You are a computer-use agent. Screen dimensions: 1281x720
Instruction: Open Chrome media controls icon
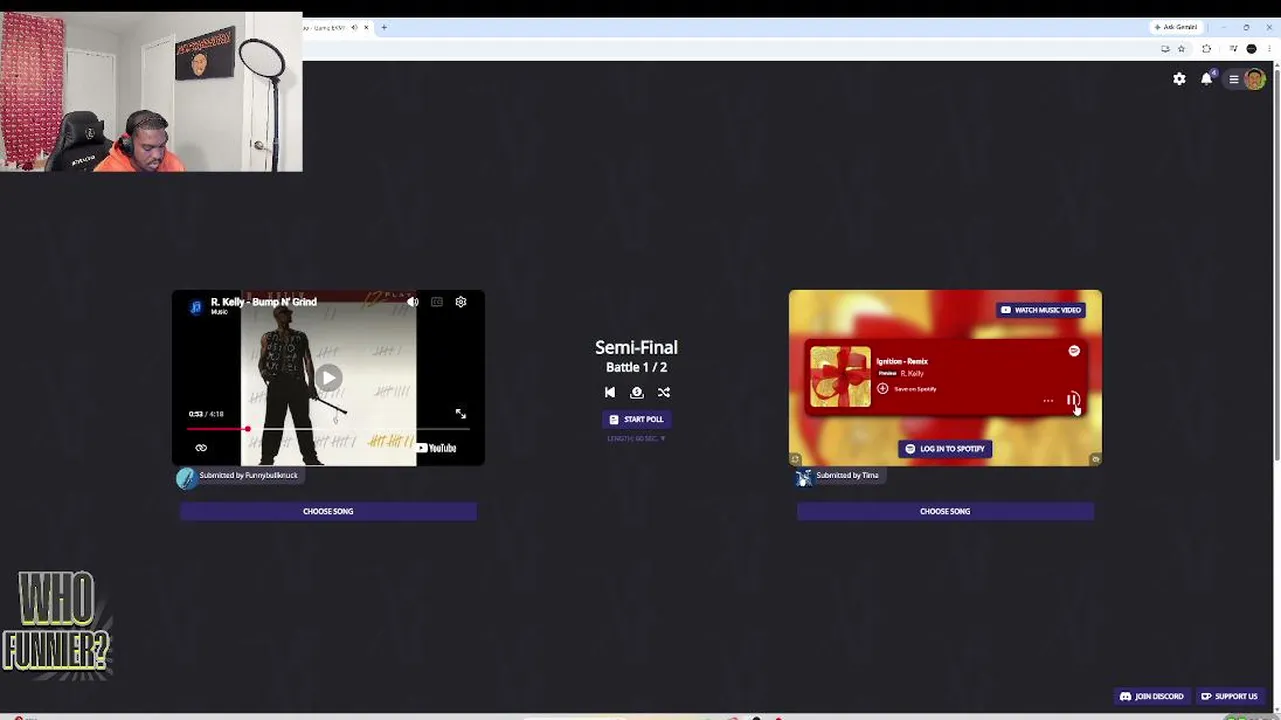coord(1233,48)
